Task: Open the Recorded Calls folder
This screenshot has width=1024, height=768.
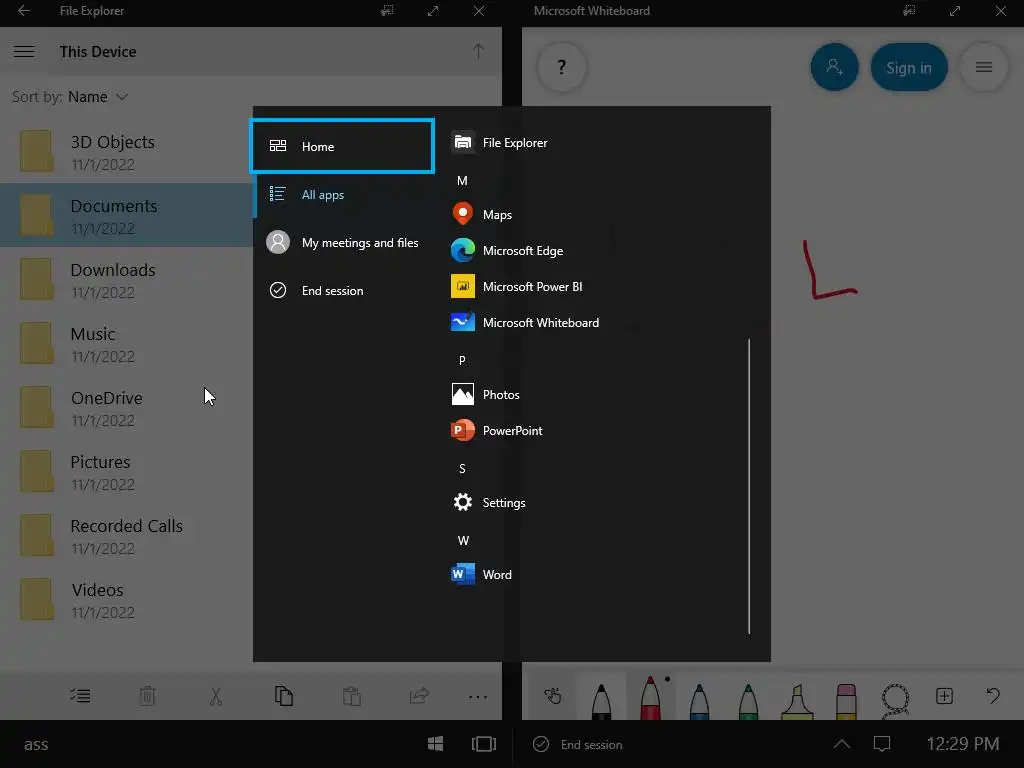Action: [127, 536]
